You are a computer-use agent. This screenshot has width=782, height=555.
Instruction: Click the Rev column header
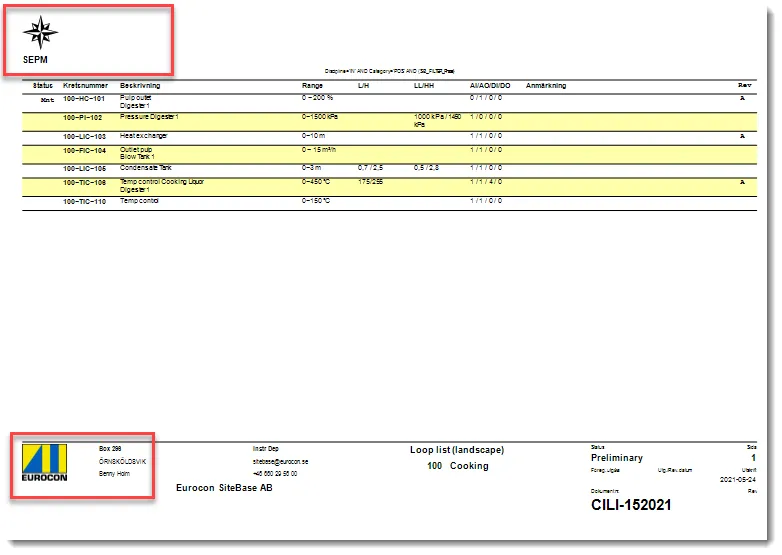(745, 85)
